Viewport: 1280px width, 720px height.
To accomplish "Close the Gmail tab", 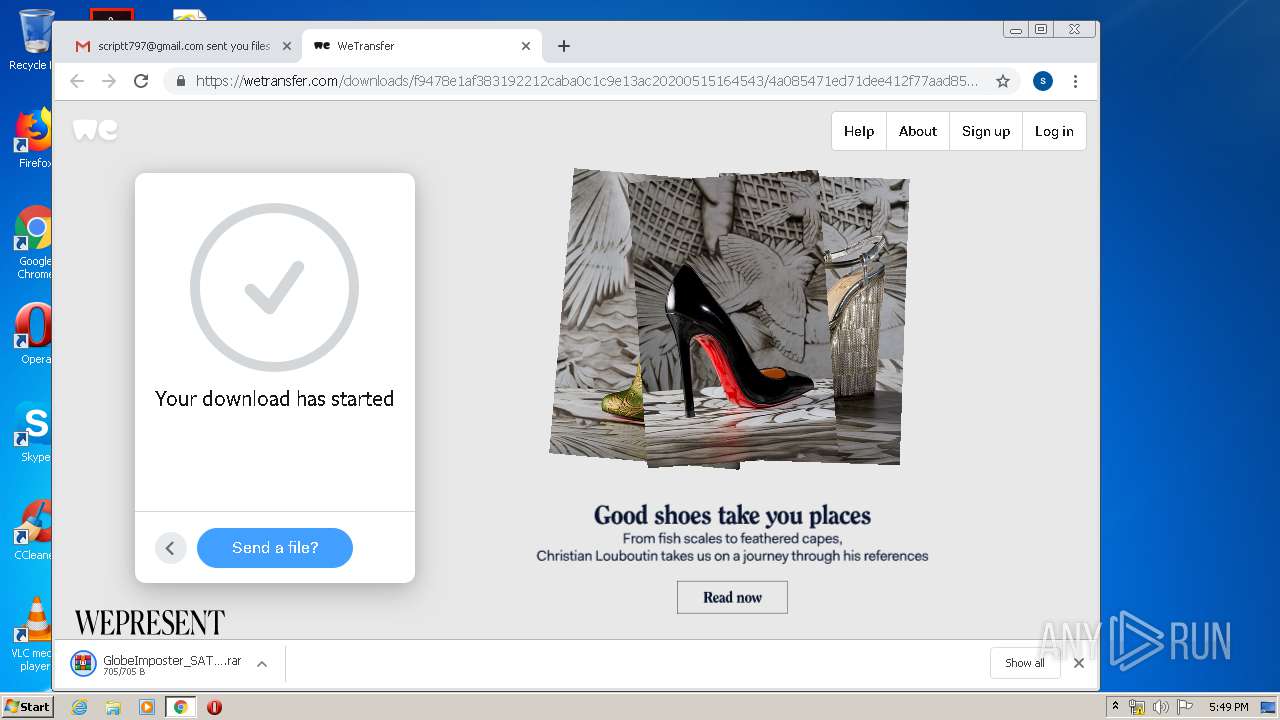I will [287, 46].
